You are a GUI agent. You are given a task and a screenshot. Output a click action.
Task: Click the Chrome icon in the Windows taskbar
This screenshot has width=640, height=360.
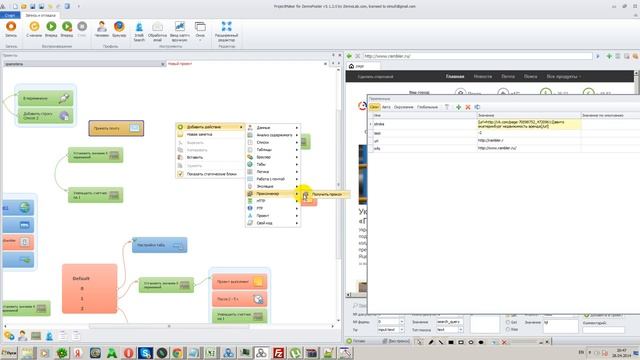coord(178,353)
